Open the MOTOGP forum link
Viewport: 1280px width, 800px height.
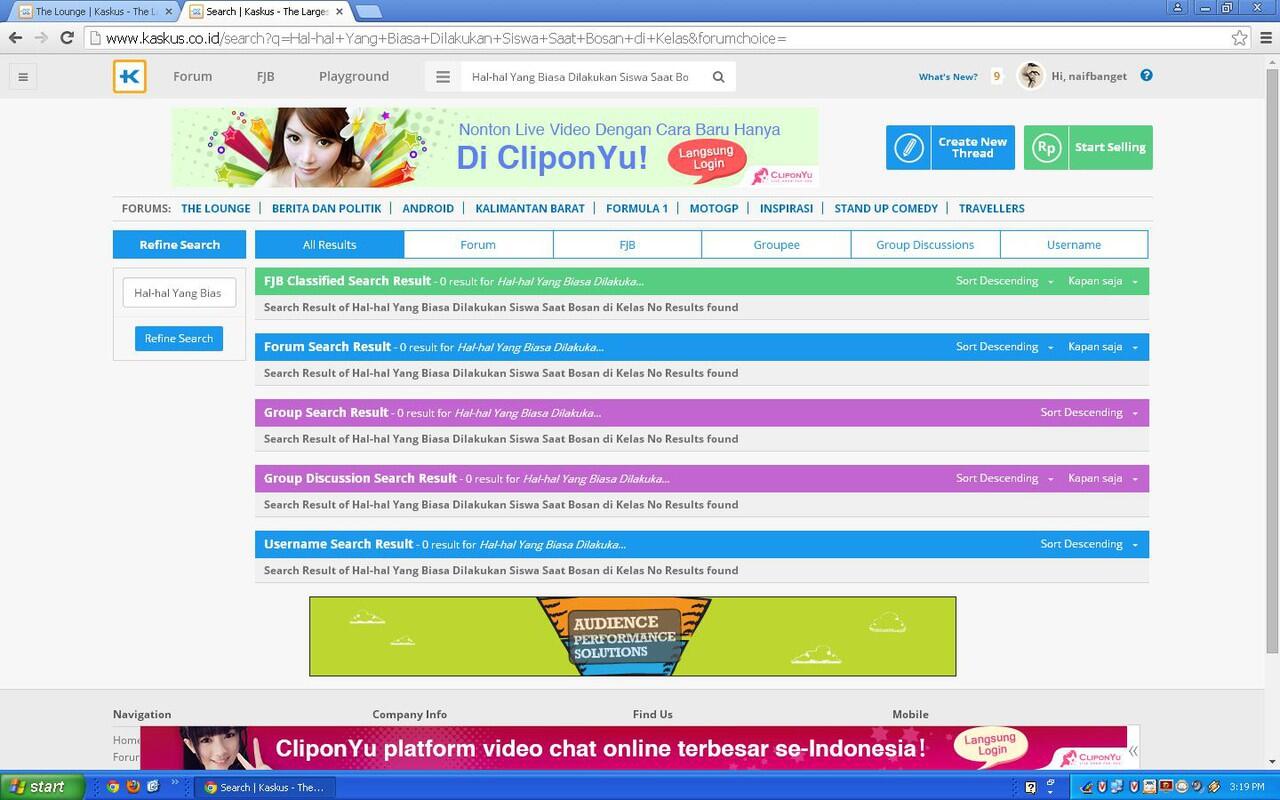714,209
